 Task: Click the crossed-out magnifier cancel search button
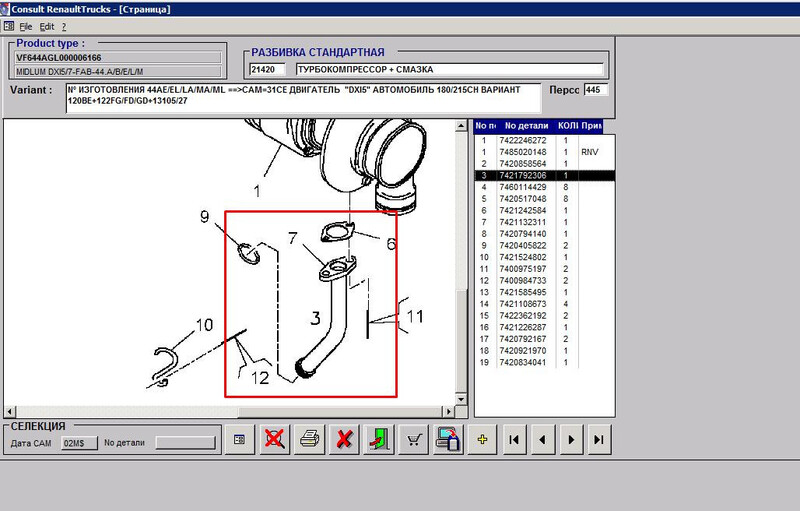[x=274, y=439]
